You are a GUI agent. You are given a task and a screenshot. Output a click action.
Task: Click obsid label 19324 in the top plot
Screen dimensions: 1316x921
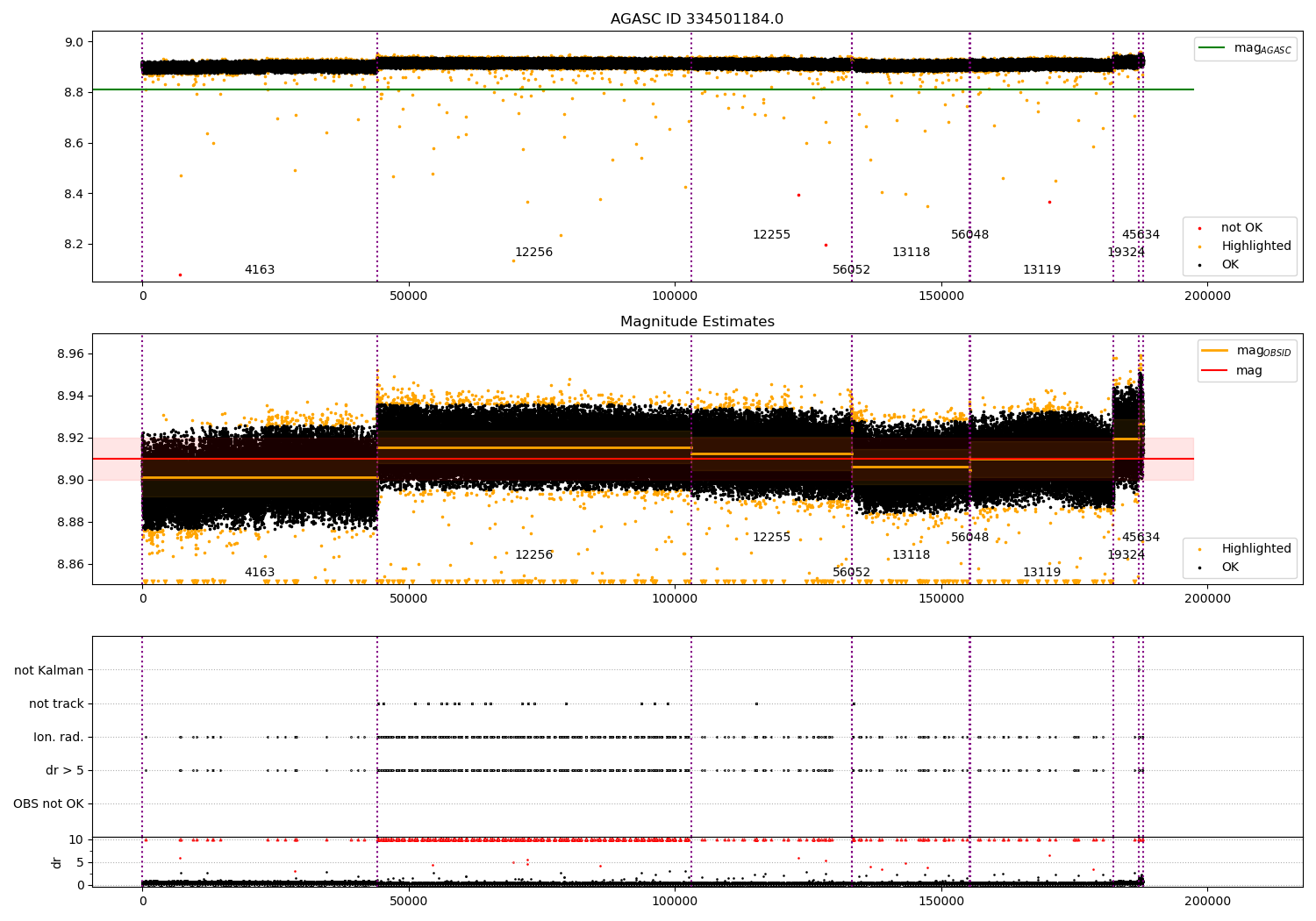click(1126, 253)
